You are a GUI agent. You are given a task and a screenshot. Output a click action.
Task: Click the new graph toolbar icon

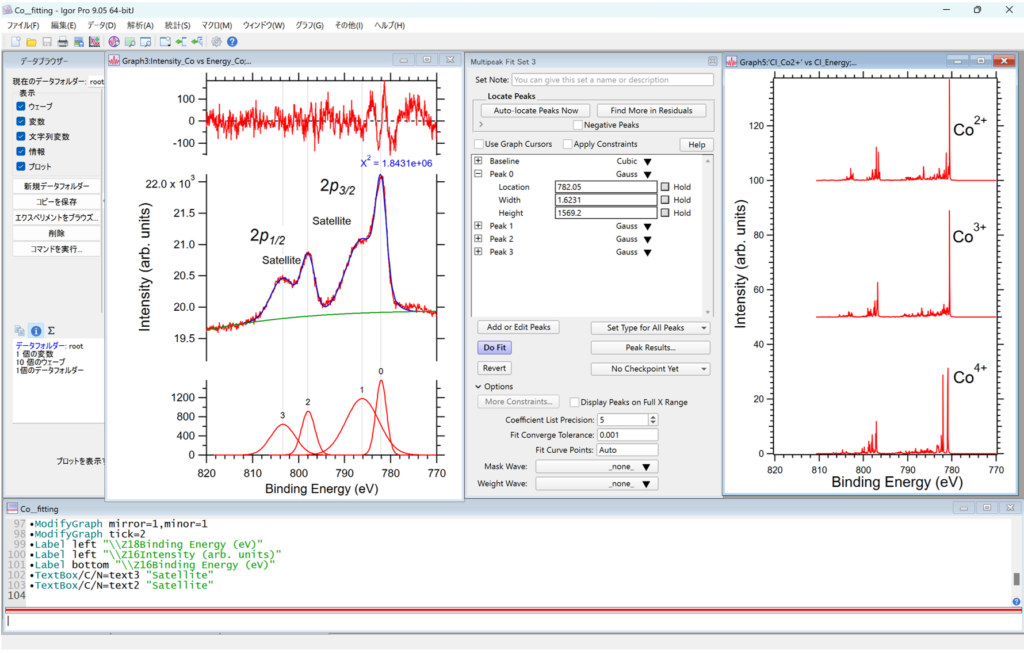pyautogui.click(x=94, y=42)
